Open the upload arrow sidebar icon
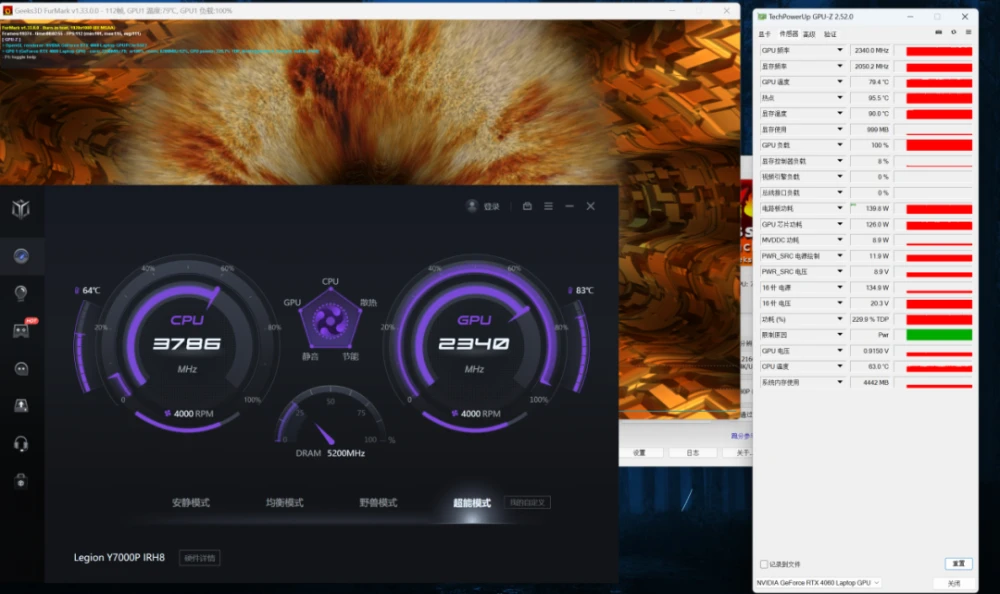Viewport: 1000px width, 594px height. click(21, 406)
